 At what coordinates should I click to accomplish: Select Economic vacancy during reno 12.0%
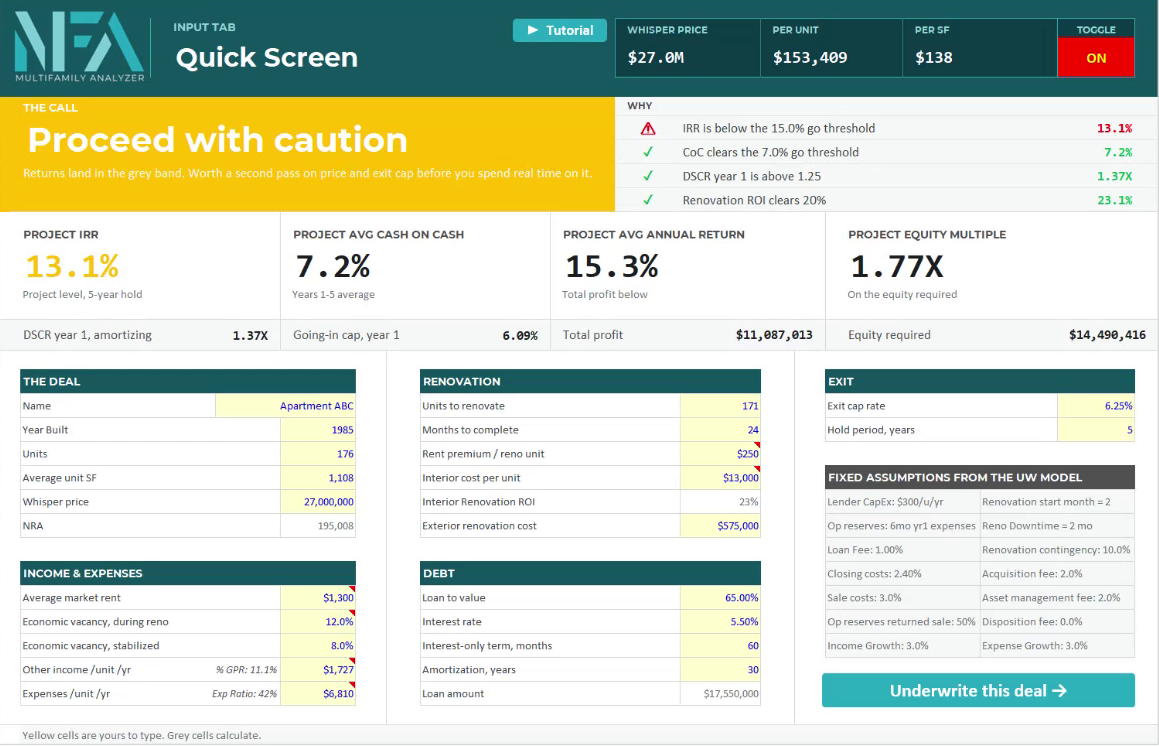(318, 622)
